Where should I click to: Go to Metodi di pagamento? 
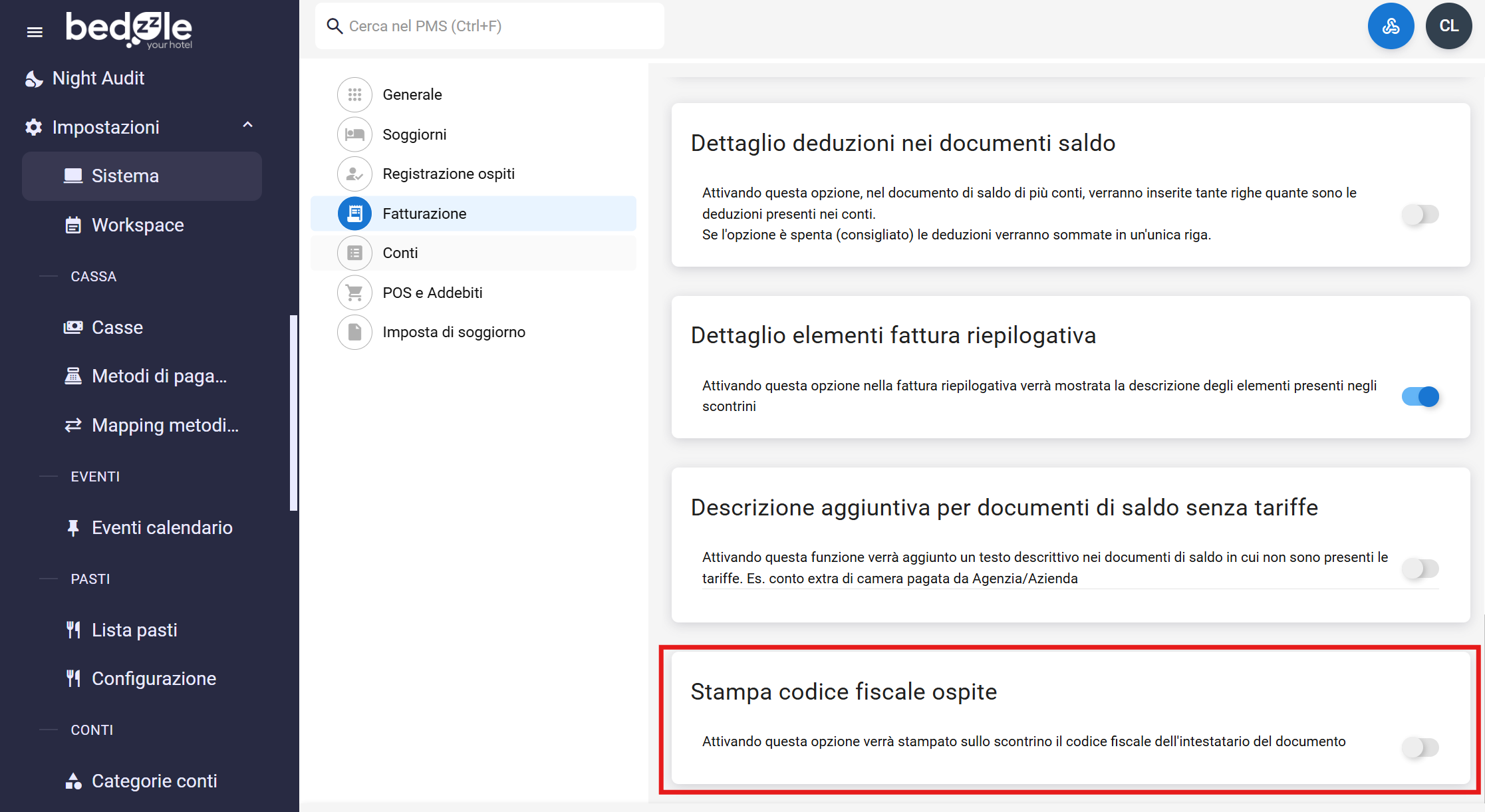point(158,376)
